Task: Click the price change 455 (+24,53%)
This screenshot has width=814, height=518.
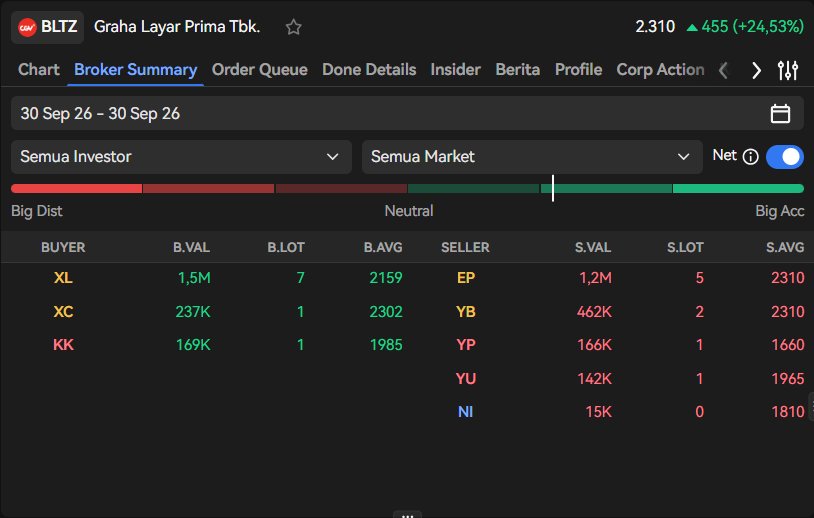Action: click(745, 26)
